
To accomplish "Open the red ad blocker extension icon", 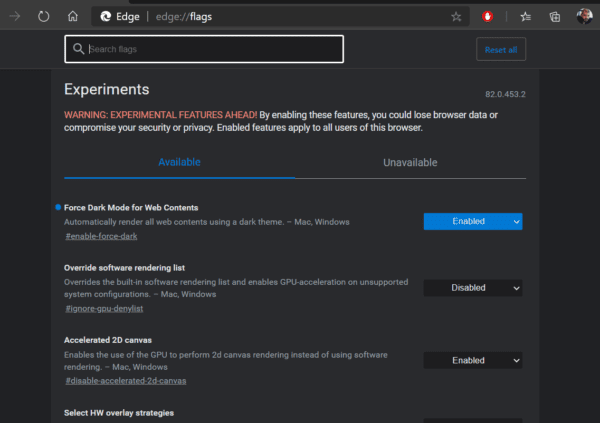I will pos(487,16).
